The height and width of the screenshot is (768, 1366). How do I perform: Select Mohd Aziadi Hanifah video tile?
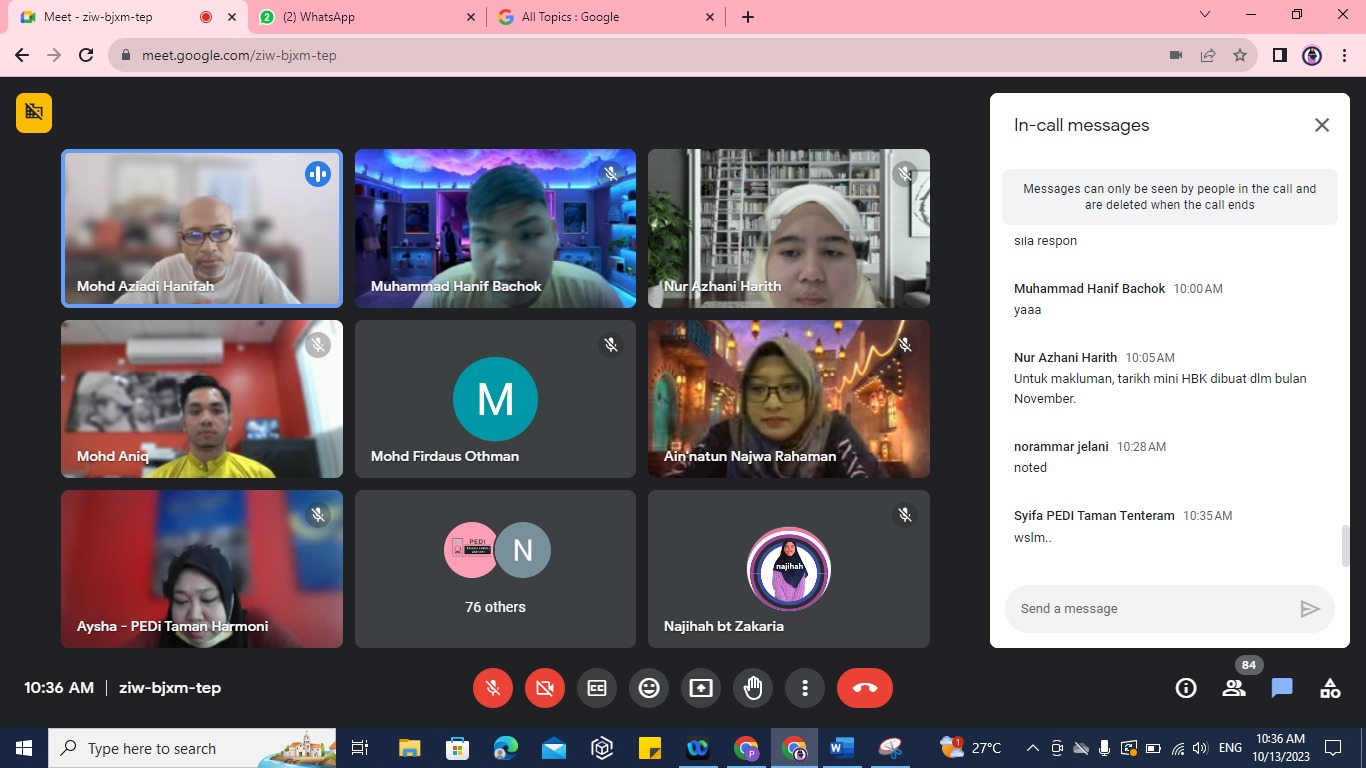(202, 228)
